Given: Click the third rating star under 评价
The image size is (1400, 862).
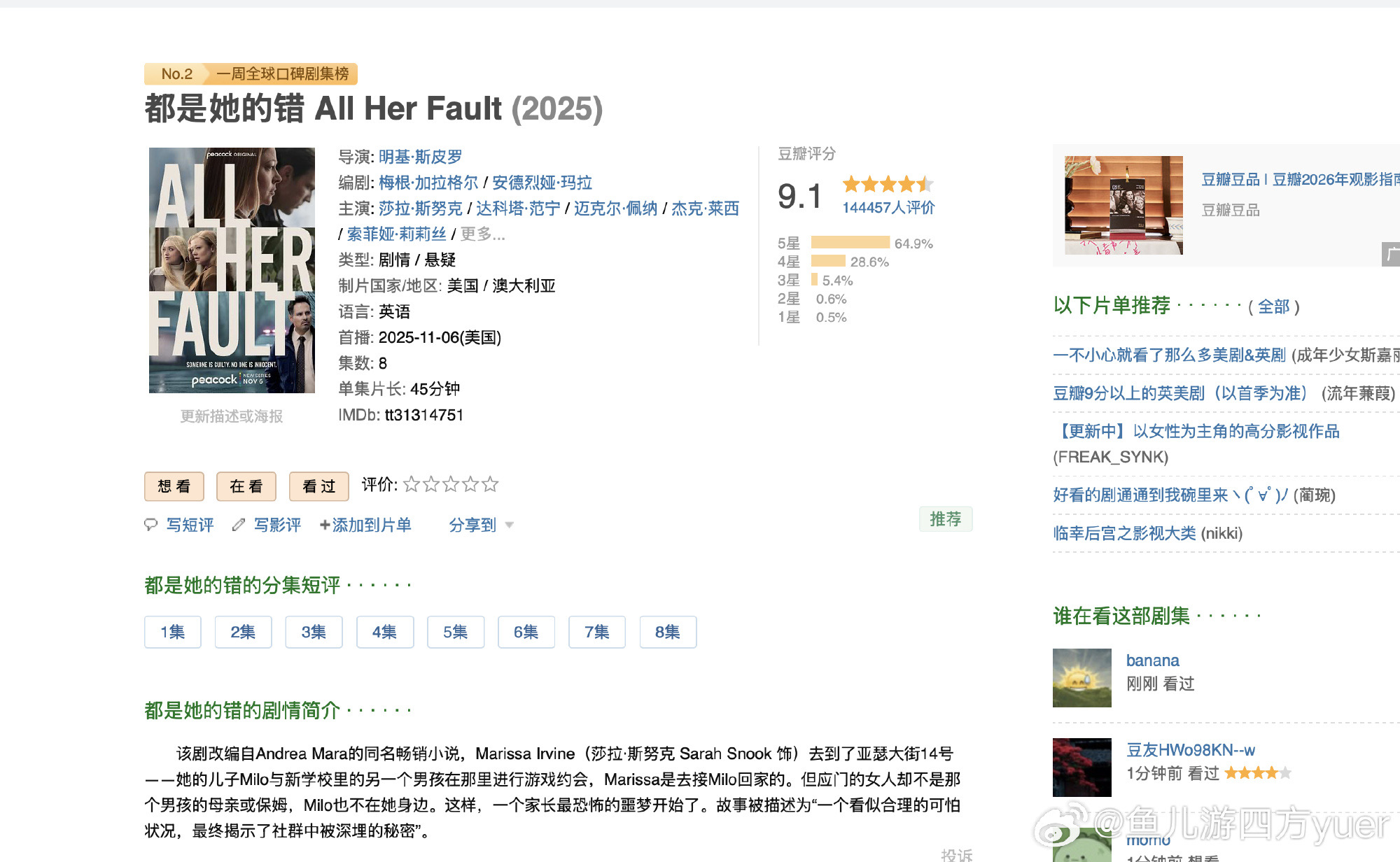Looking at the screenshot, I should pyautogui.click(x=451, y=484).
